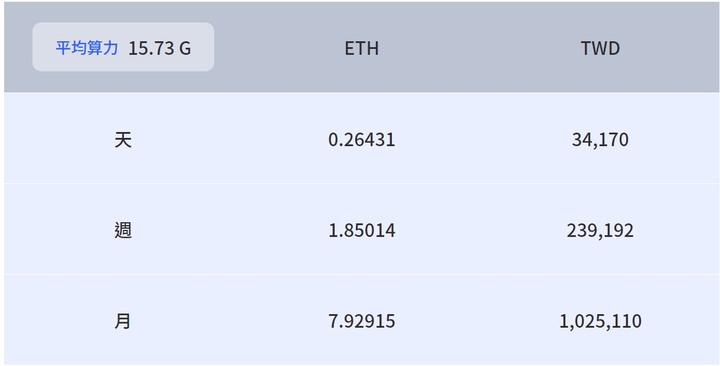Click the TWD column header
This screenshot has height=366, width=720.
[600, 48]
